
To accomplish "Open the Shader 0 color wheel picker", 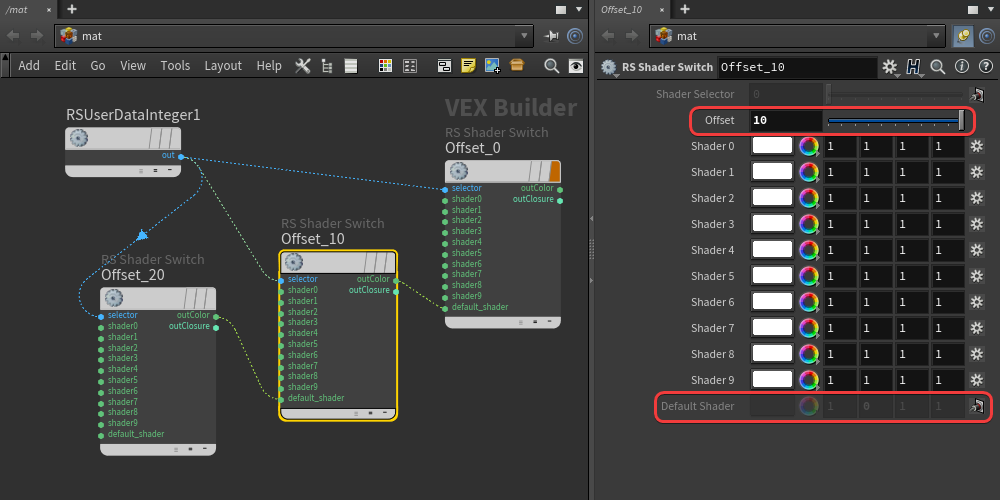I will point(809,147).
